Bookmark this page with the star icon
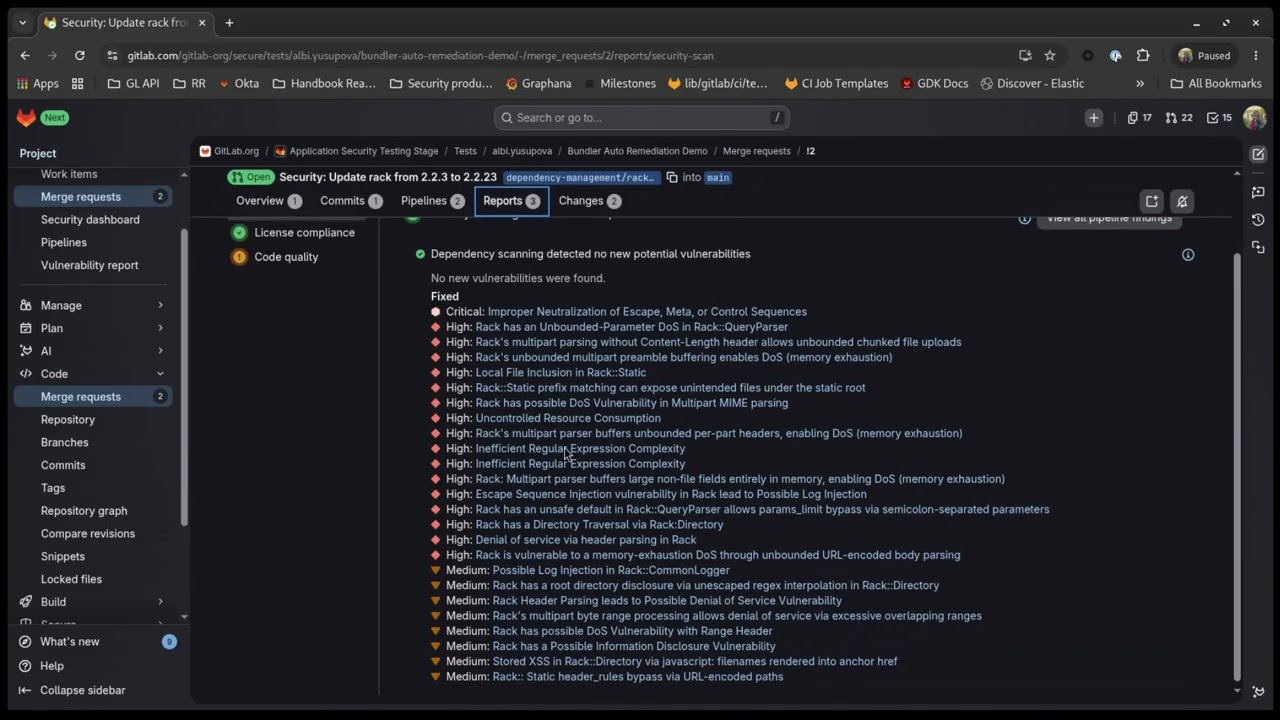1280x720 pixels. (1050, 56)
